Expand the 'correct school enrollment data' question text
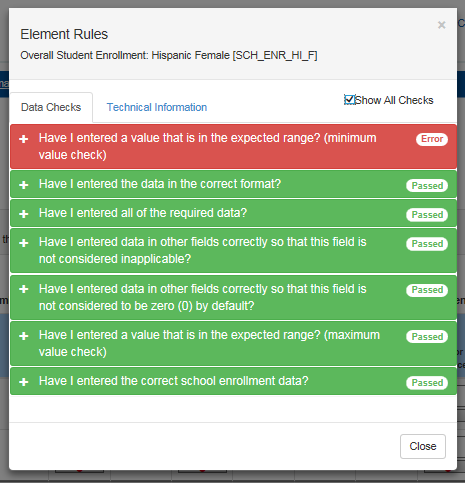 tap(174, 381)
